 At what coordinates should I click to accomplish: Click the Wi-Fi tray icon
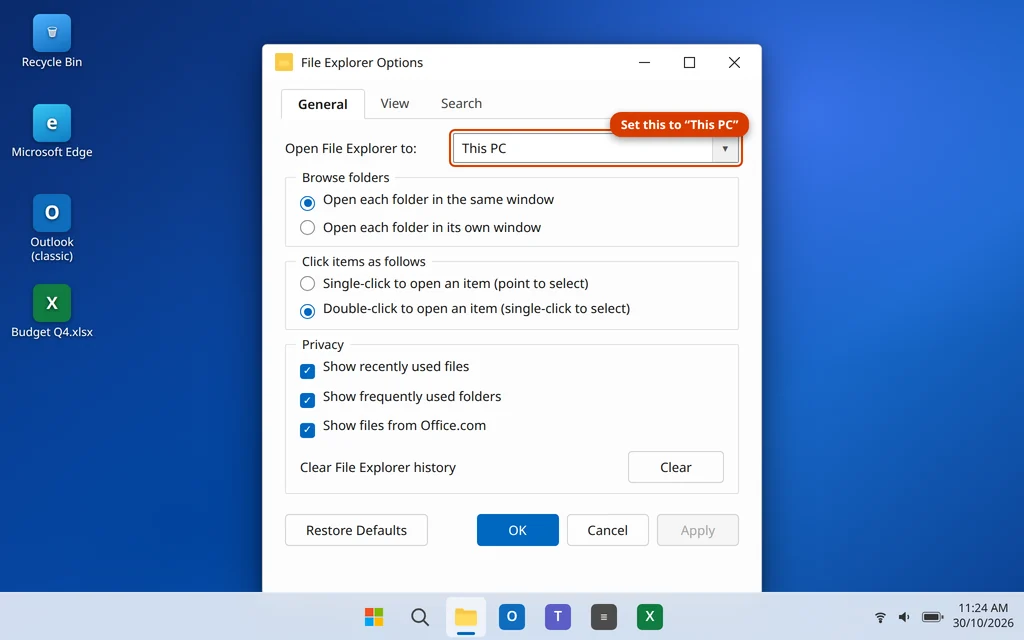point(880,616)
